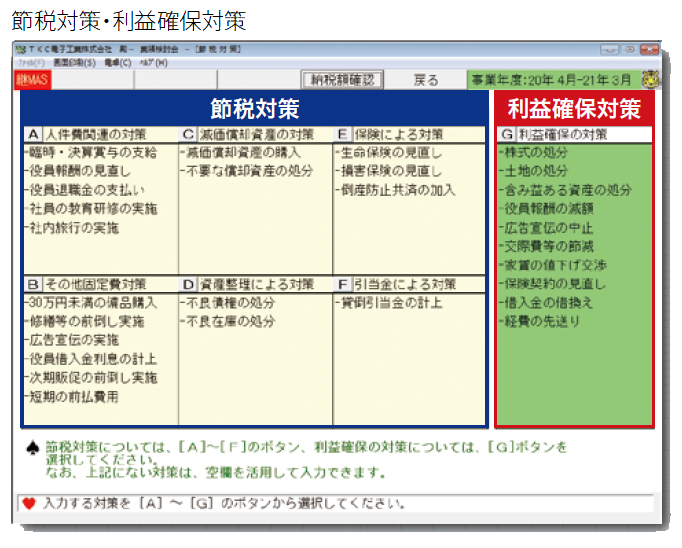682x548 pixels.
Task: Click the C button for 減価償却資産の対策
Action: click(188, 134)
